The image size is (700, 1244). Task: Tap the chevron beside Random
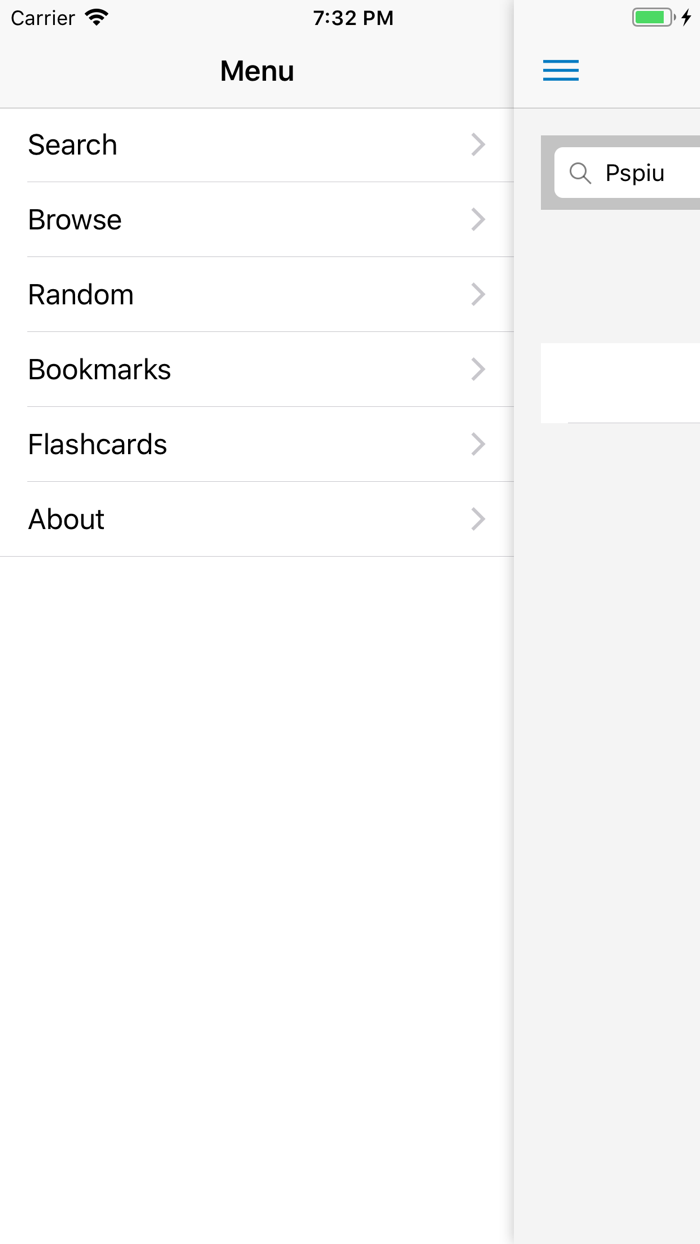(478, 295)
